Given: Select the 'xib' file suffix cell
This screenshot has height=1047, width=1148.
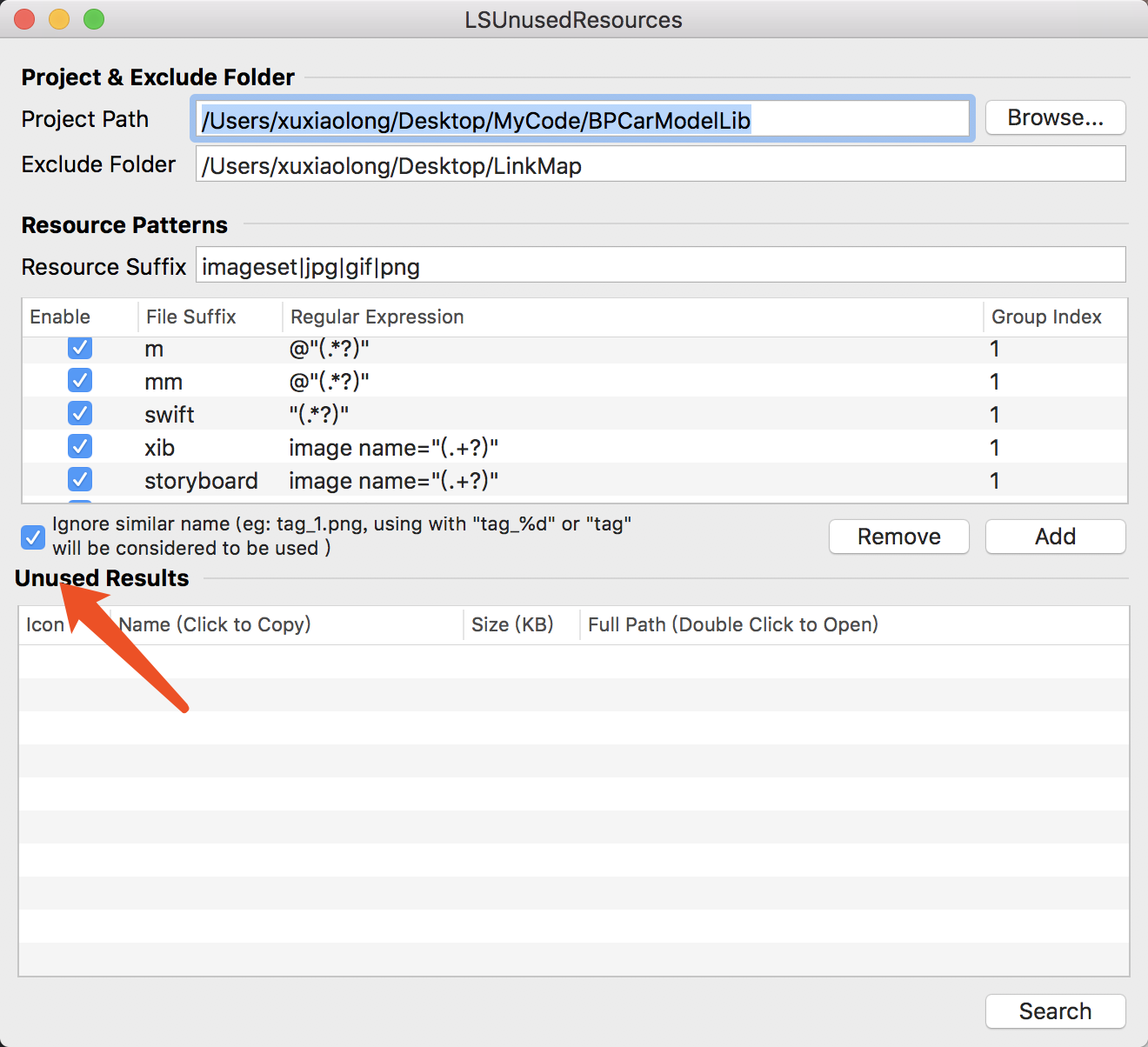Looking at the screenshot, I should (160, 448).
